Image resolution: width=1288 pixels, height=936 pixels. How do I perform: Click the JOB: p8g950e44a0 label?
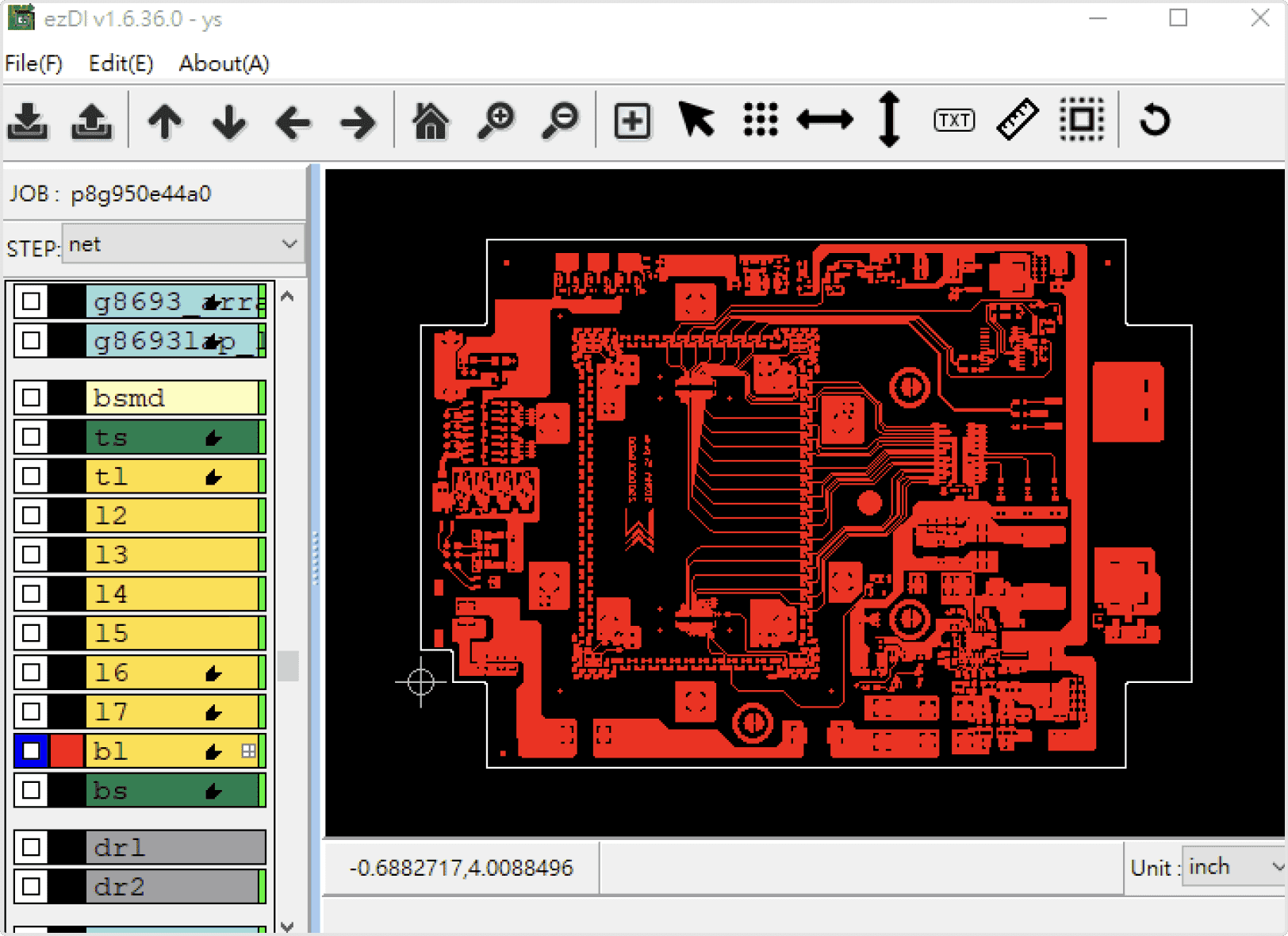[111, 194]
